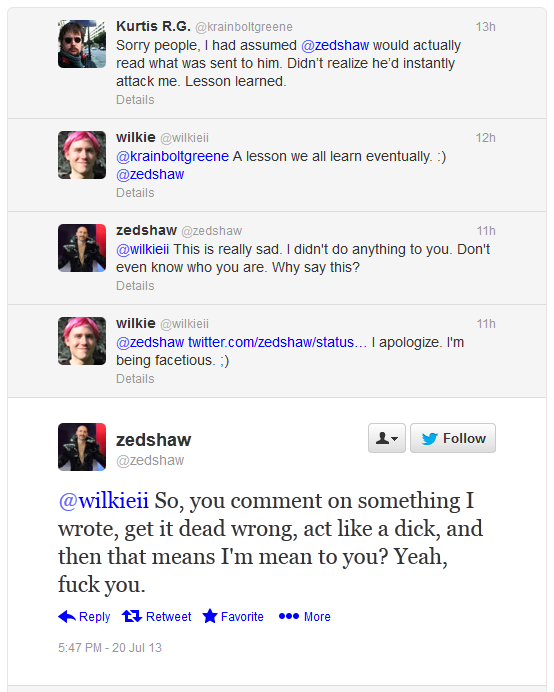This screenshot has width=554, height=692.
Task: Click zedshaw's avatar in the main tweet
Action: click(82, 447)
